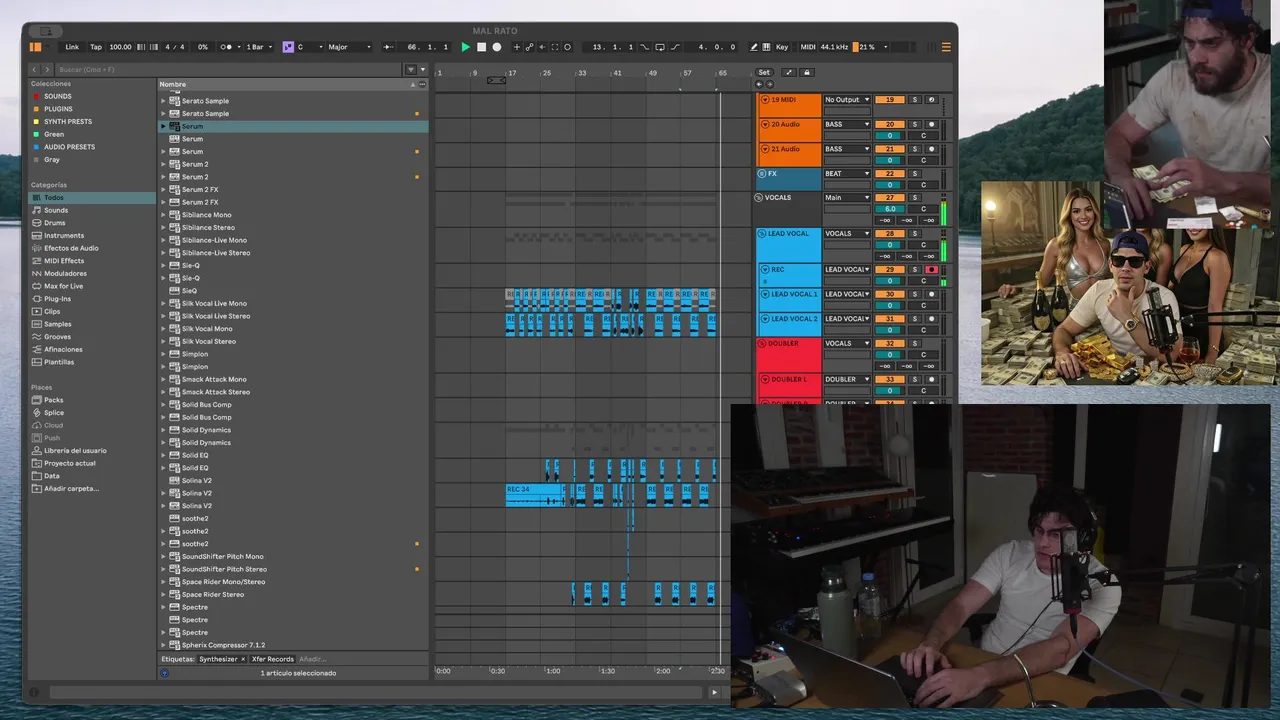Toggle the punch-in switch icon
The image size is (1280, 720).
click(645, 47)
